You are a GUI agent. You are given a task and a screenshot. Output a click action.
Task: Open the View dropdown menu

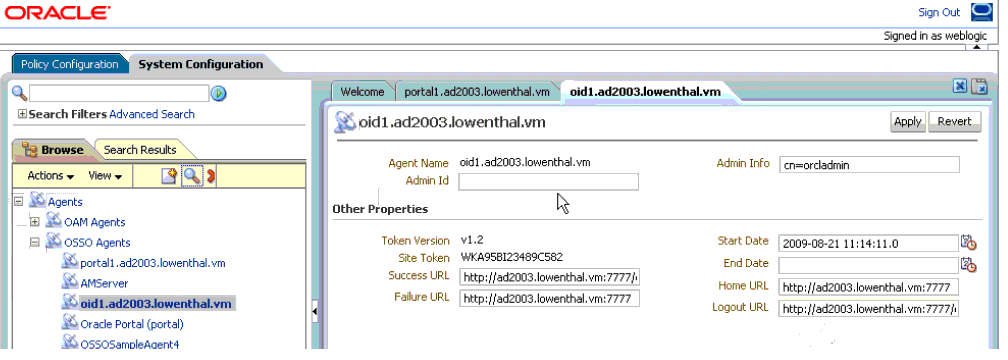click(x=105, y=176)
